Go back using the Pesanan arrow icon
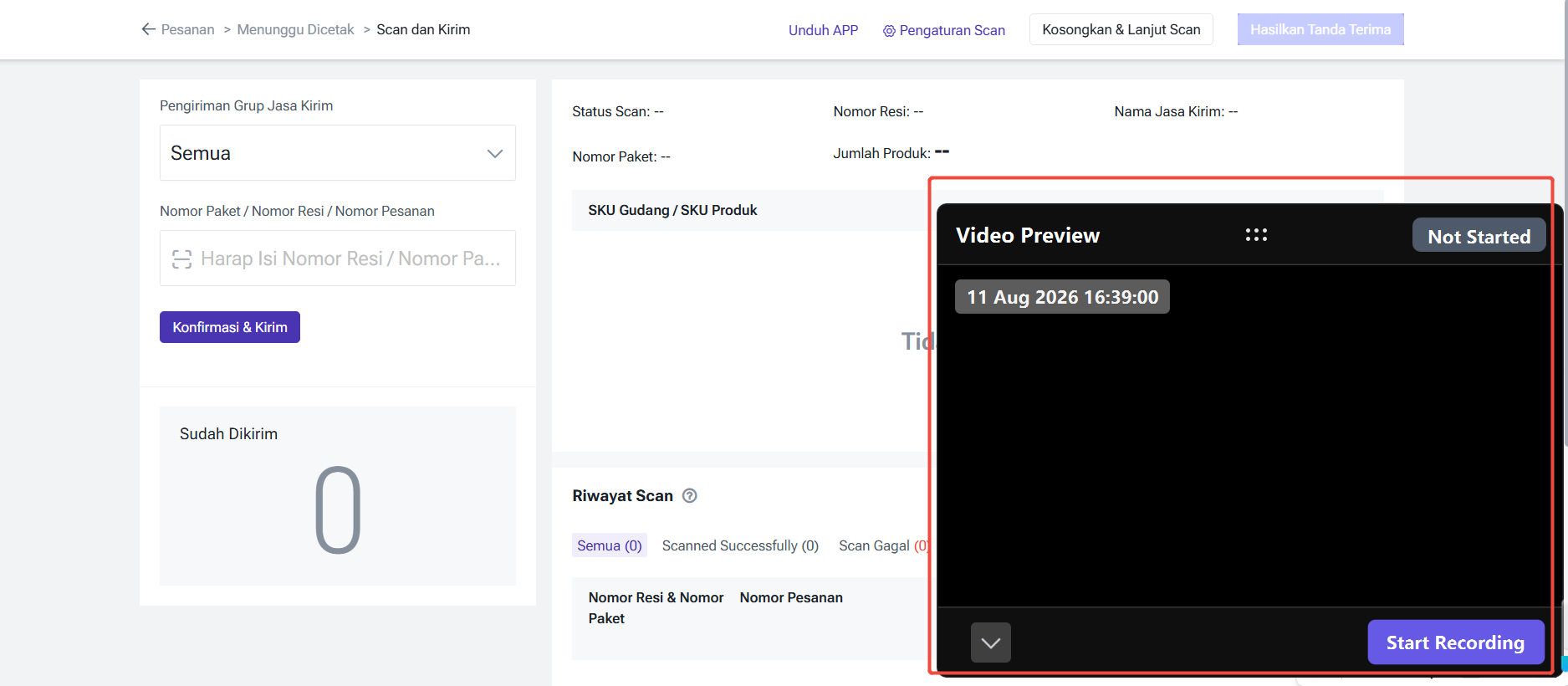1568x686 pixels. click(x=149, y=29)
